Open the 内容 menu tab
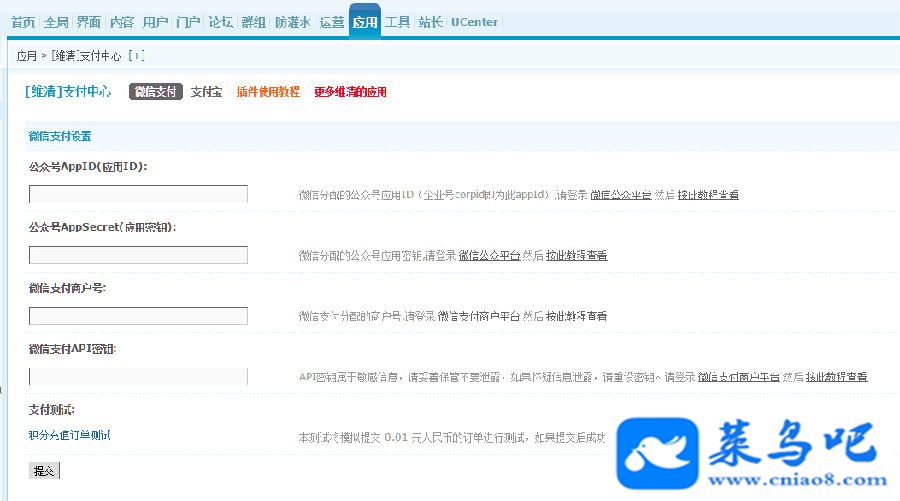 122,22
